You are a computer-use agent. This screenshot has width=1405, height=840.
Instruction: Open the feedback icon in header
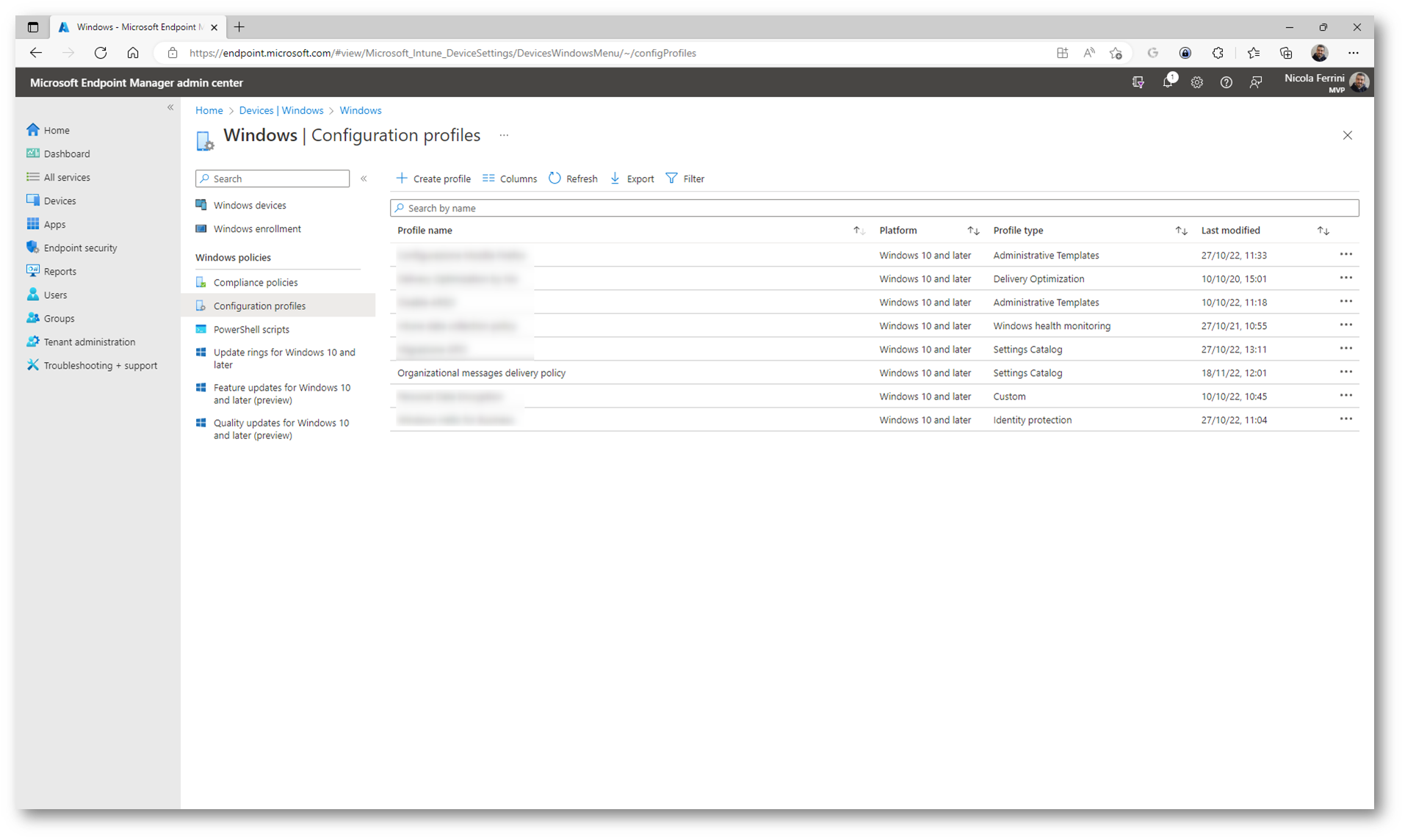coord(1256,82)
